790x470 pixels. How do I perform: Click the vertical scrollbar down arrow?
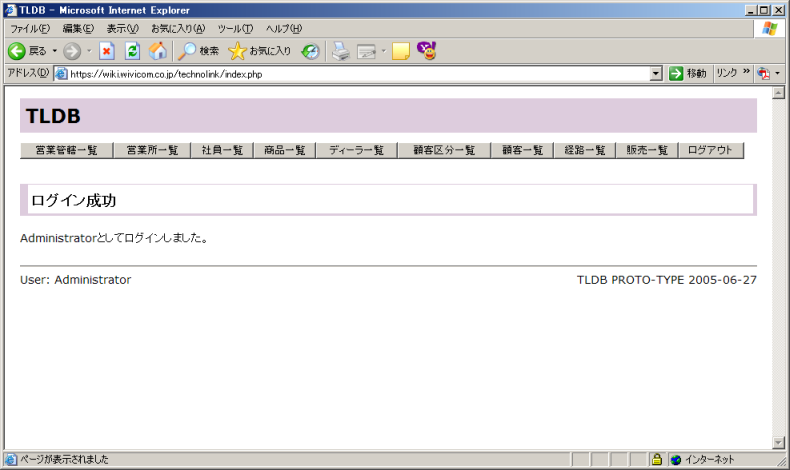click(779, 443)
